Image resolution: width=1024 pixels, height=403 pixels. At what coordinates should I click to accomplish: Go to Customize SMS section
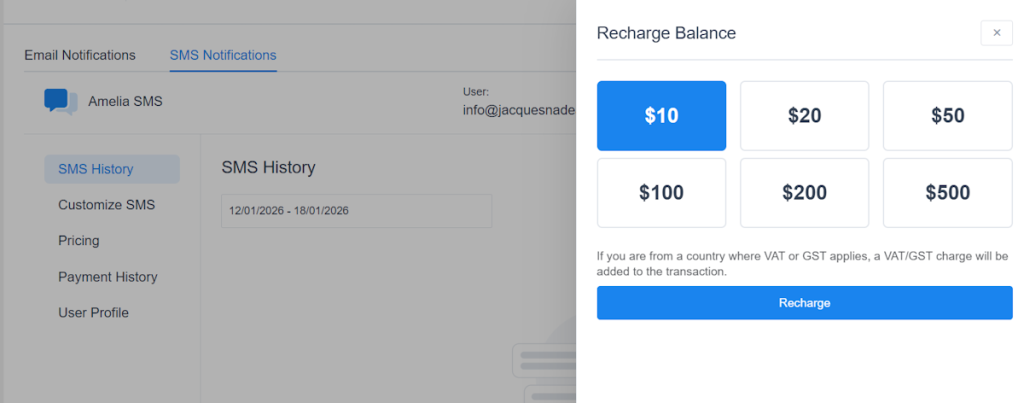(107, 205)
